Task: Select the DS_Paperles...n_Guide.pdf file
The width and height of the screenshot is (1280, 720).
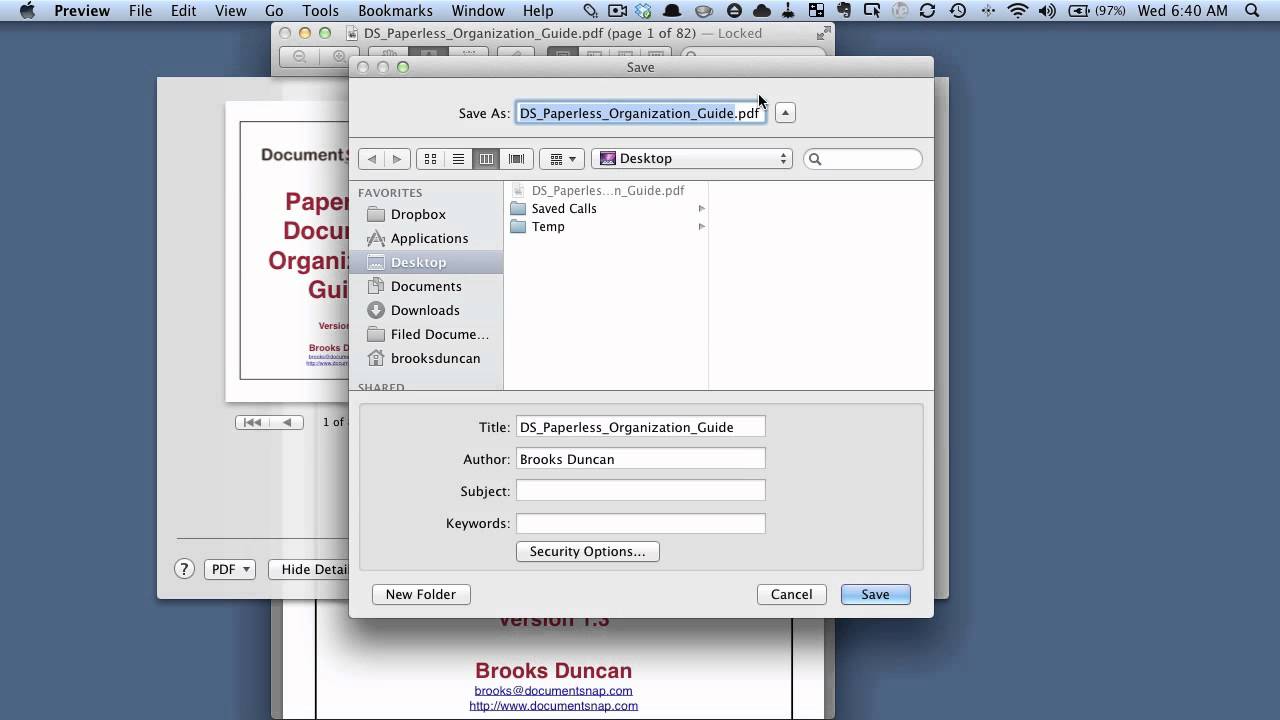Action: point(607,190)
